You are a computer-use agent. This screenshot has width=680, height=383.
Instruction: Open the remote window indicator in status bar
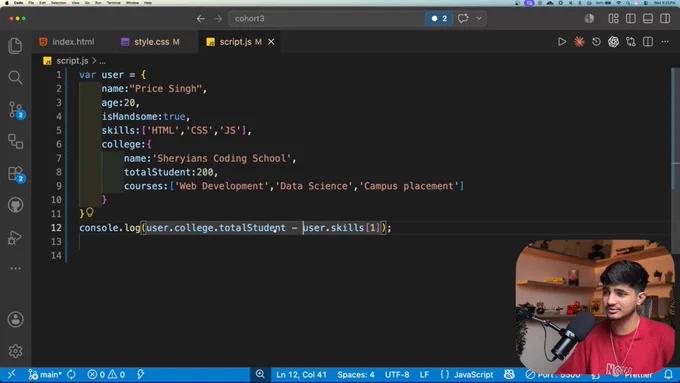11,374
